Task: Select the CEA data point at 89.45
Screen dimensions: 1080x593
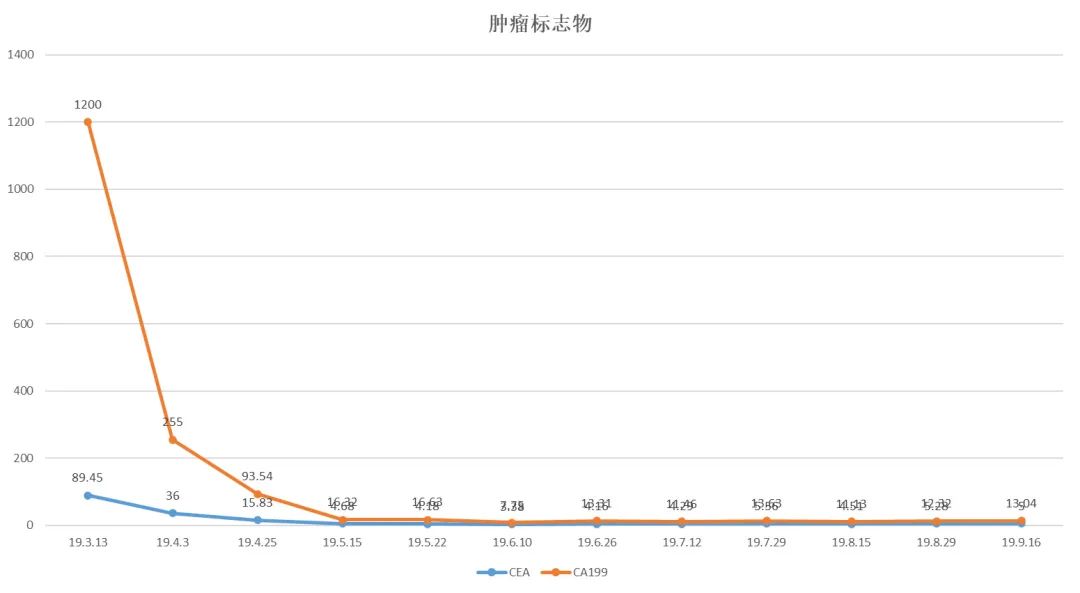Action: pos(88,495)
